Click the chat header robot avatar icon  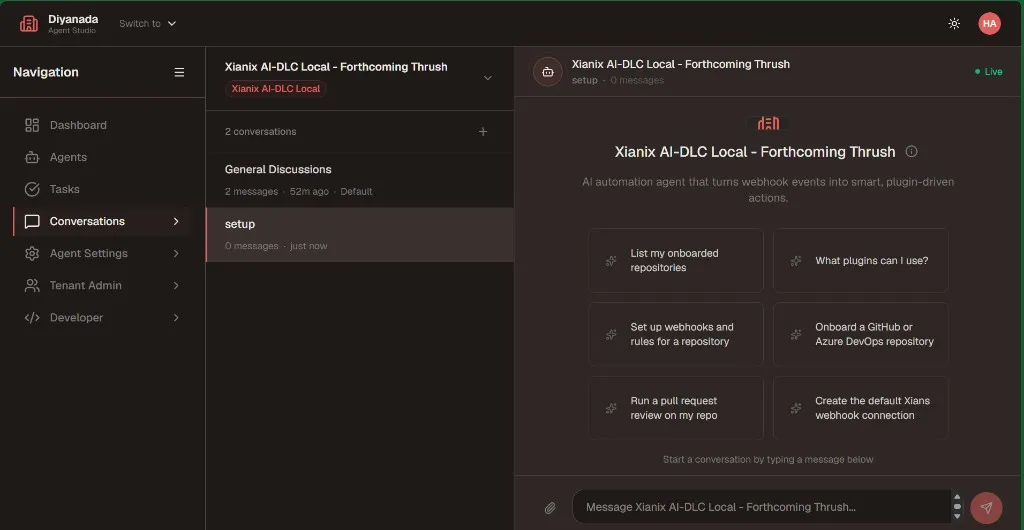[x=548, y=72]
